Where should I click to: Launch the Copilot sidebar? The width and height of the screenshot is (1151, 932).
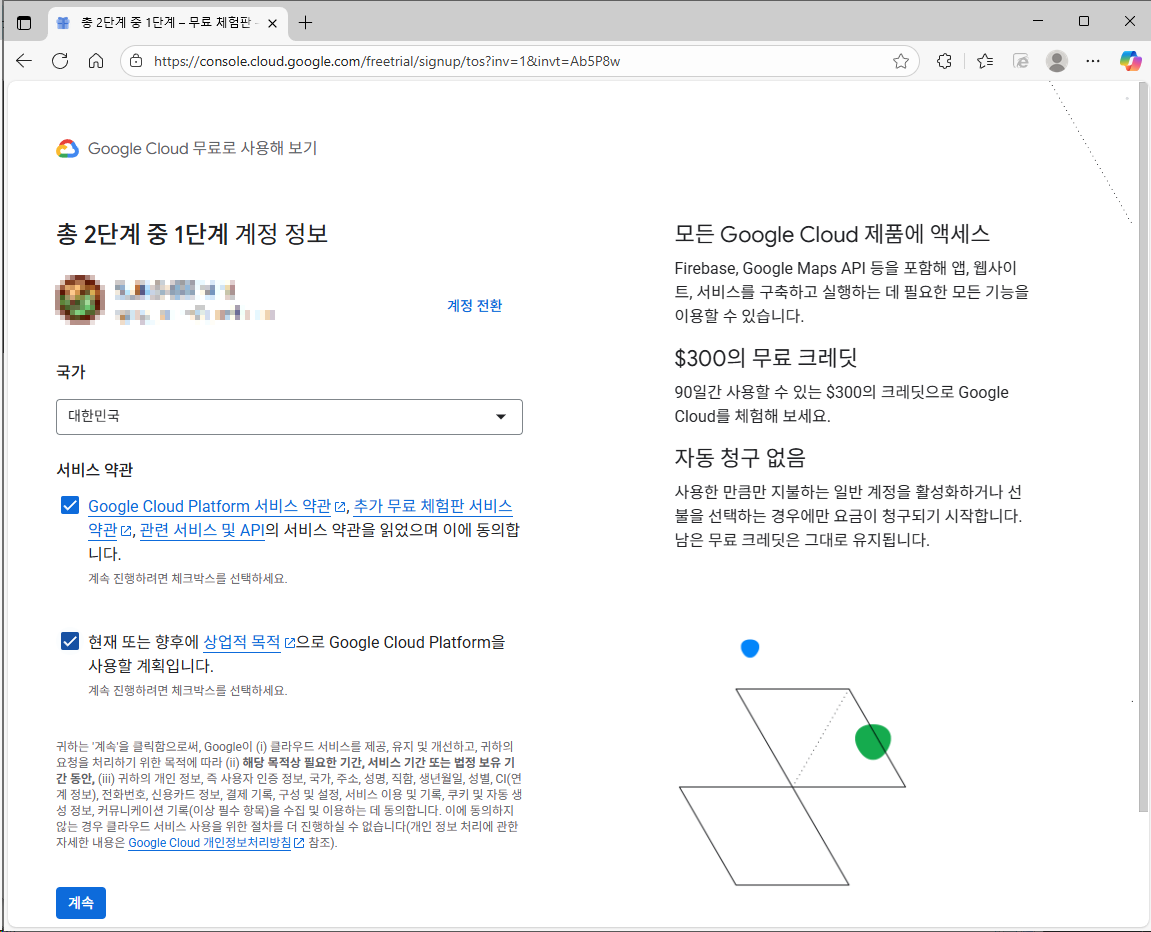click(x=1130, y=61)
